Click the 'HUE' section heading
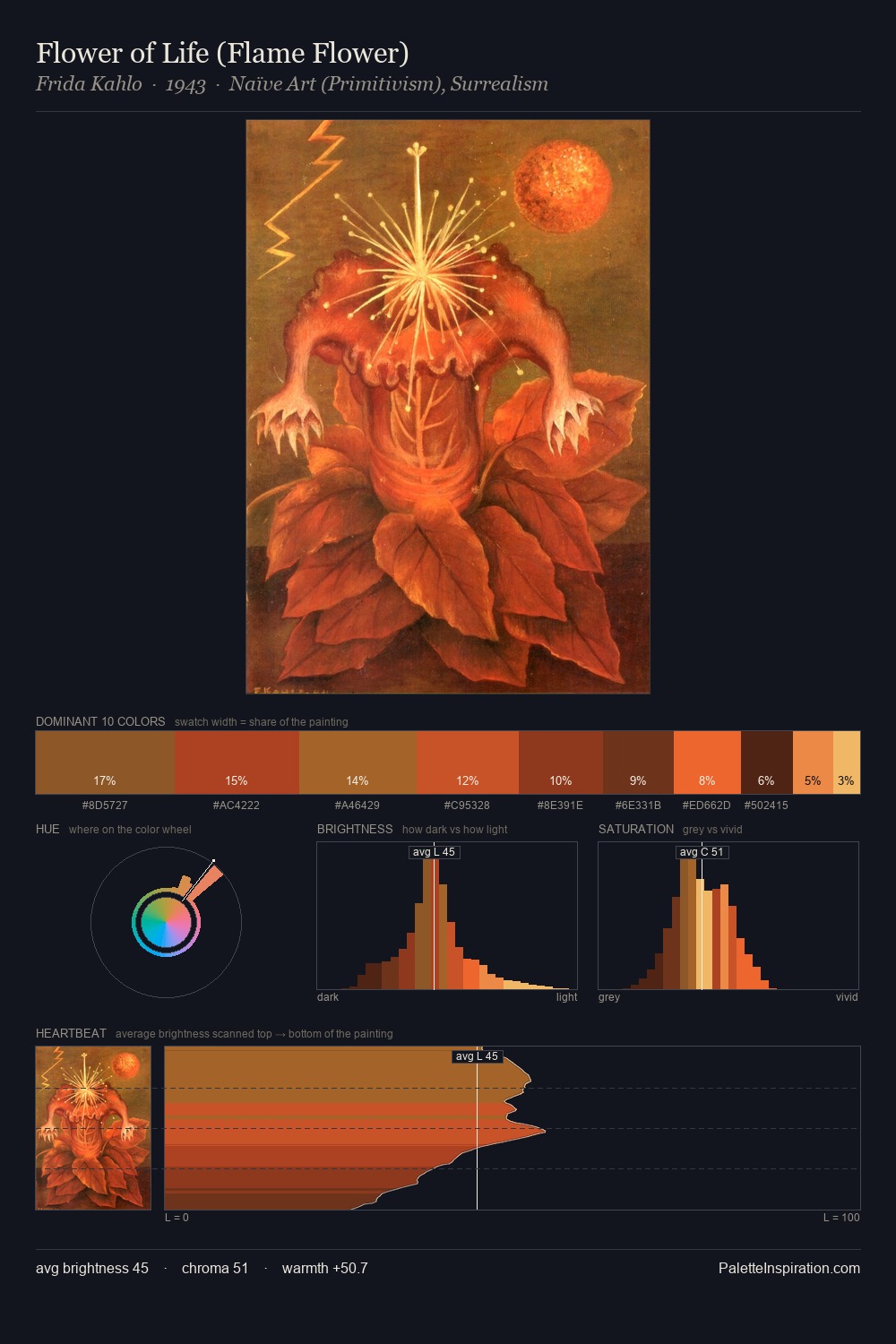 click(x=47, y=829)
